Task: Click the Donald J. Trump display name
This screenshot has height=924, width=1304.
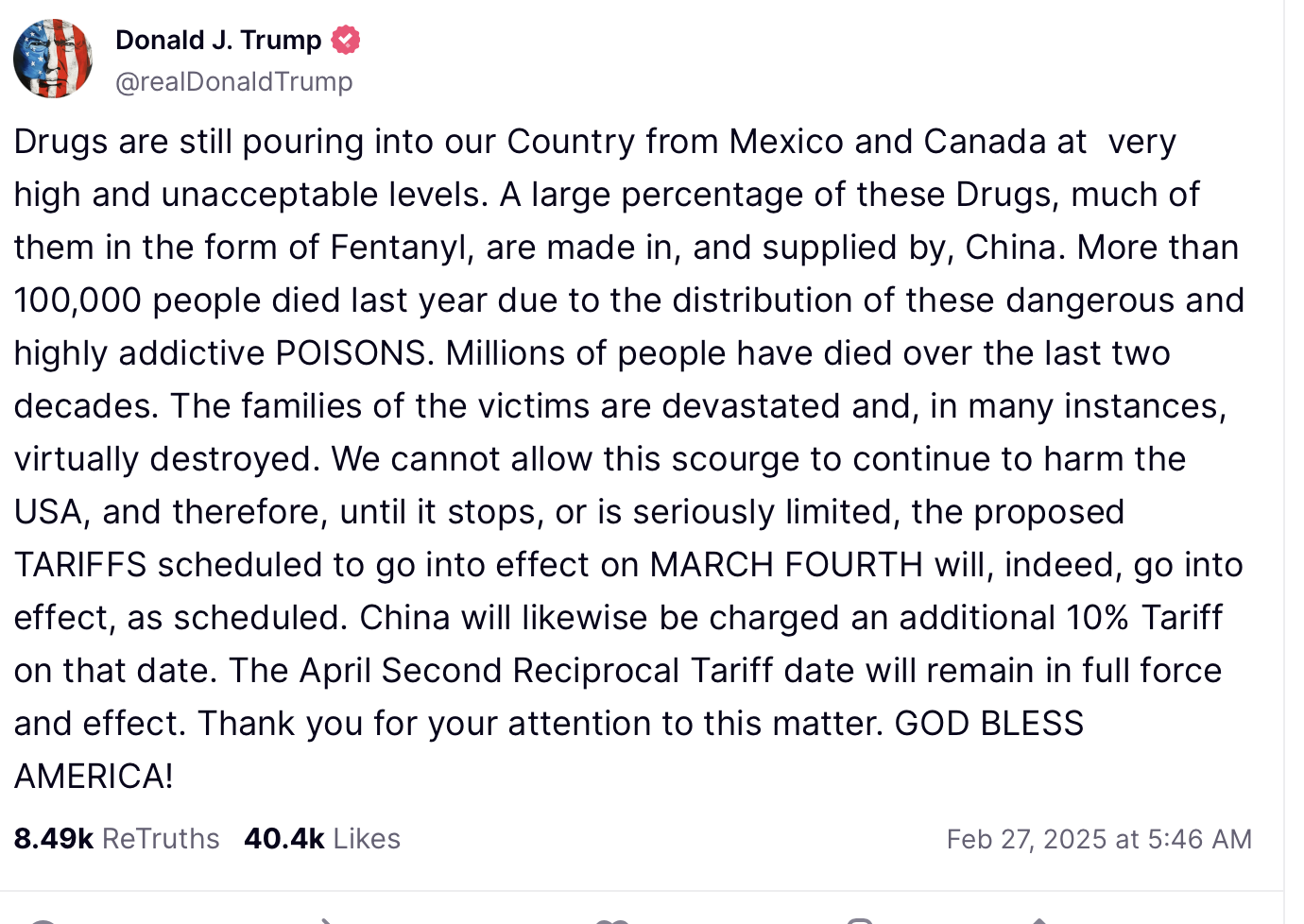Action: click(218, 40)
